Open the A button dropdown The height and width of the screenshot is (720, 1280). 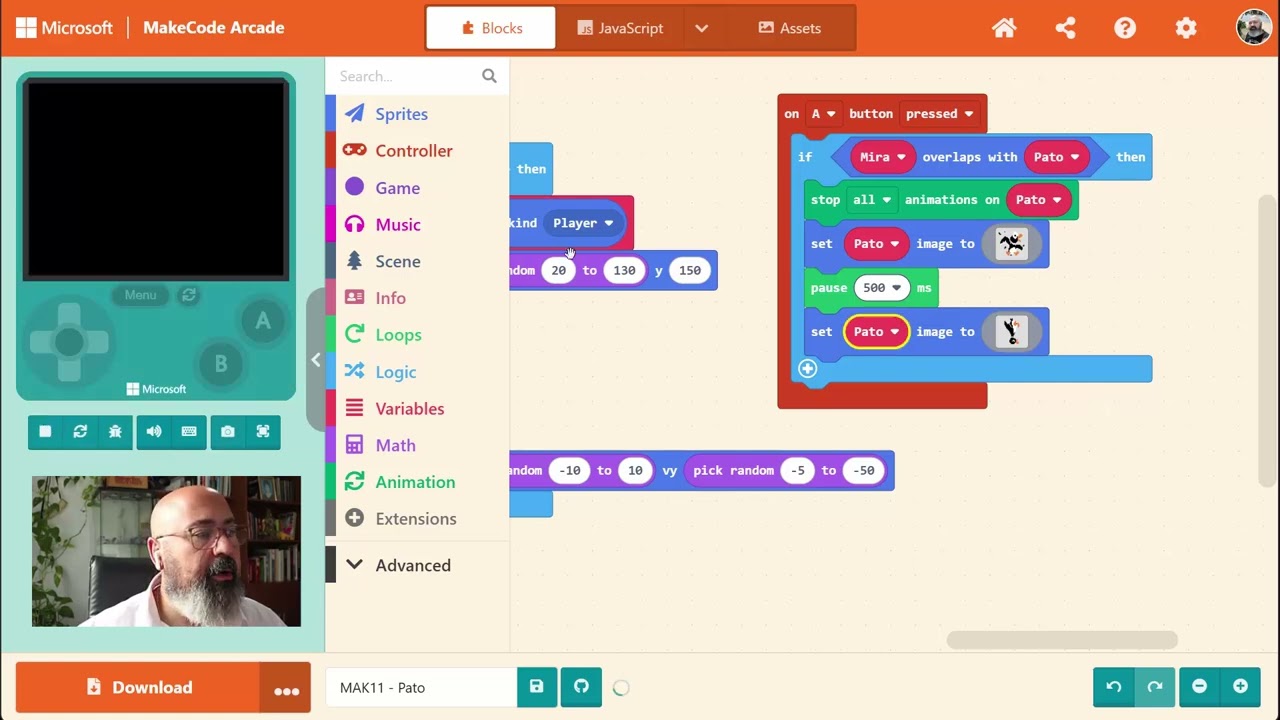822,114
